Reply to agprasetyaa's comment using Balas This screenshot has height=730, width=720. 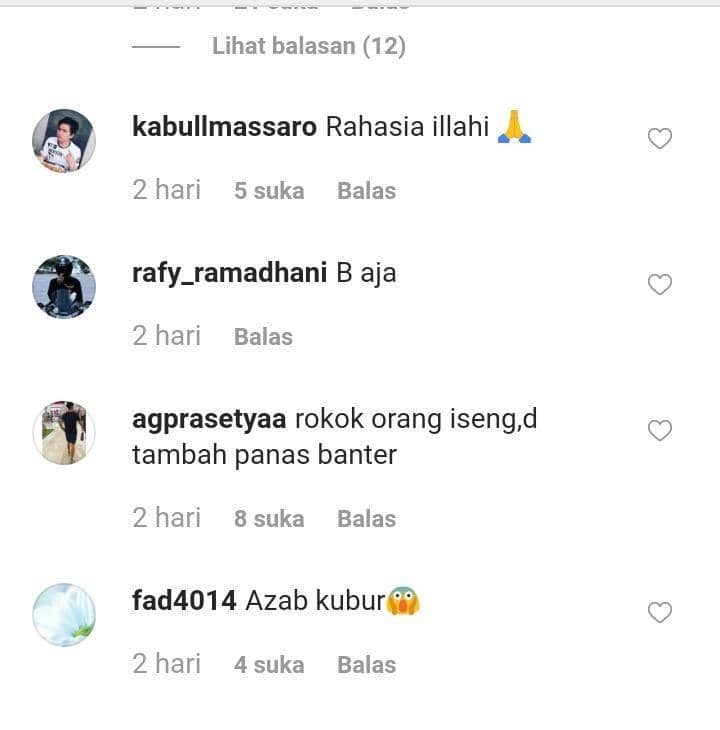click(366, 519)
